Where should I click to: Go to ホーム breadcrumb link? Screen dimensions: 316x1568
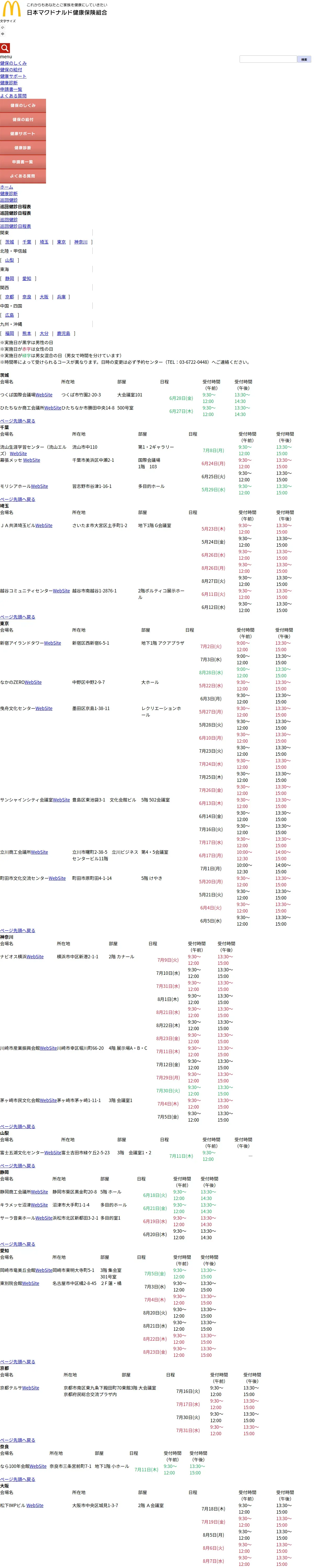[x=7, y=187]
